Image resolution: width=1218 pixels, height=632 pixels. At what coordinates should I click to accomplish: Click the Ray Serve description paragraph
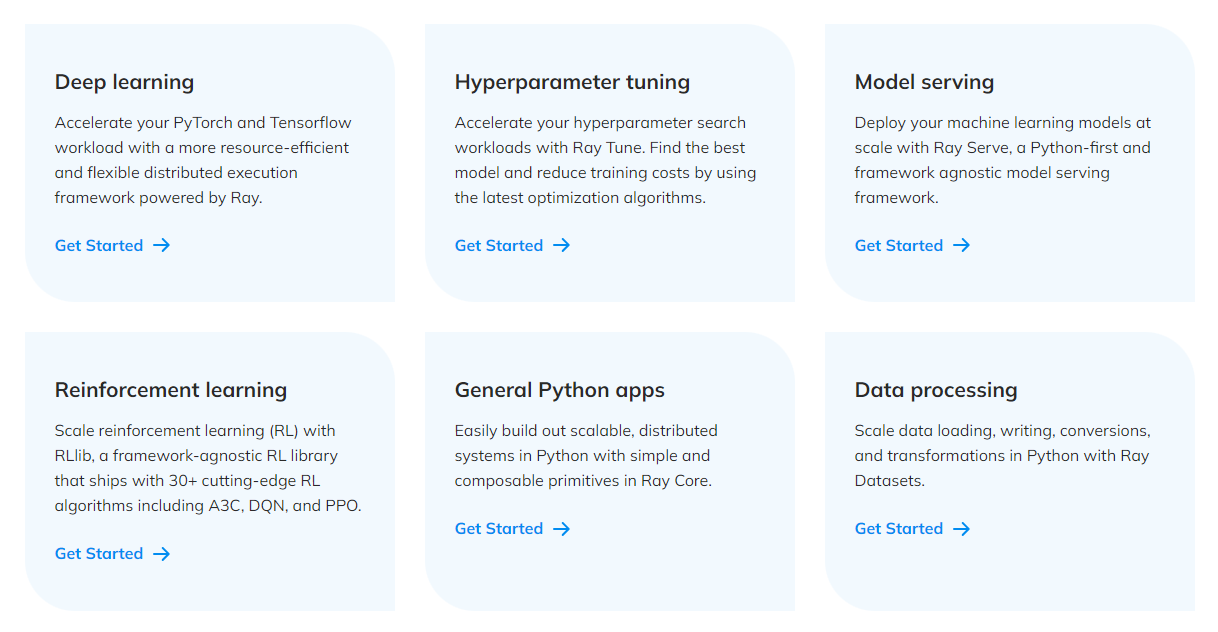[1003, 160]
